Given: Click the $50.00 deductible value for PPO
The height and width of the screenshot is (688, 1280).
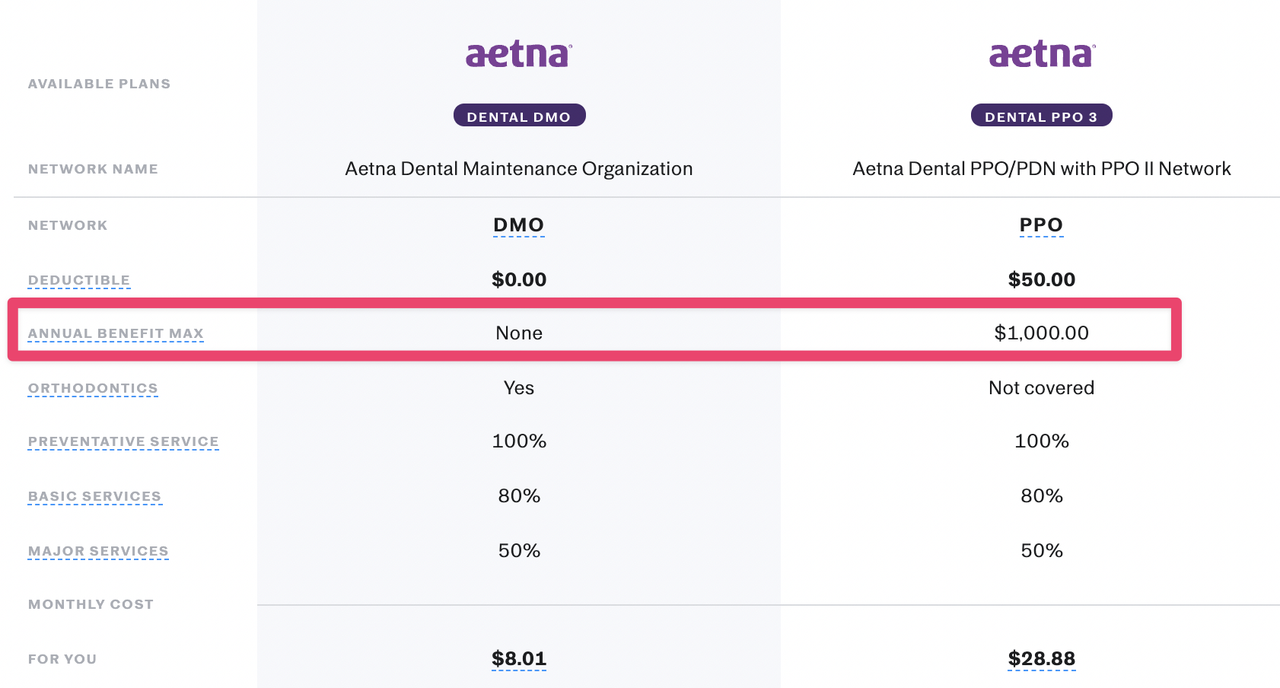Looking at the screenshot, I should point(1041,280).
